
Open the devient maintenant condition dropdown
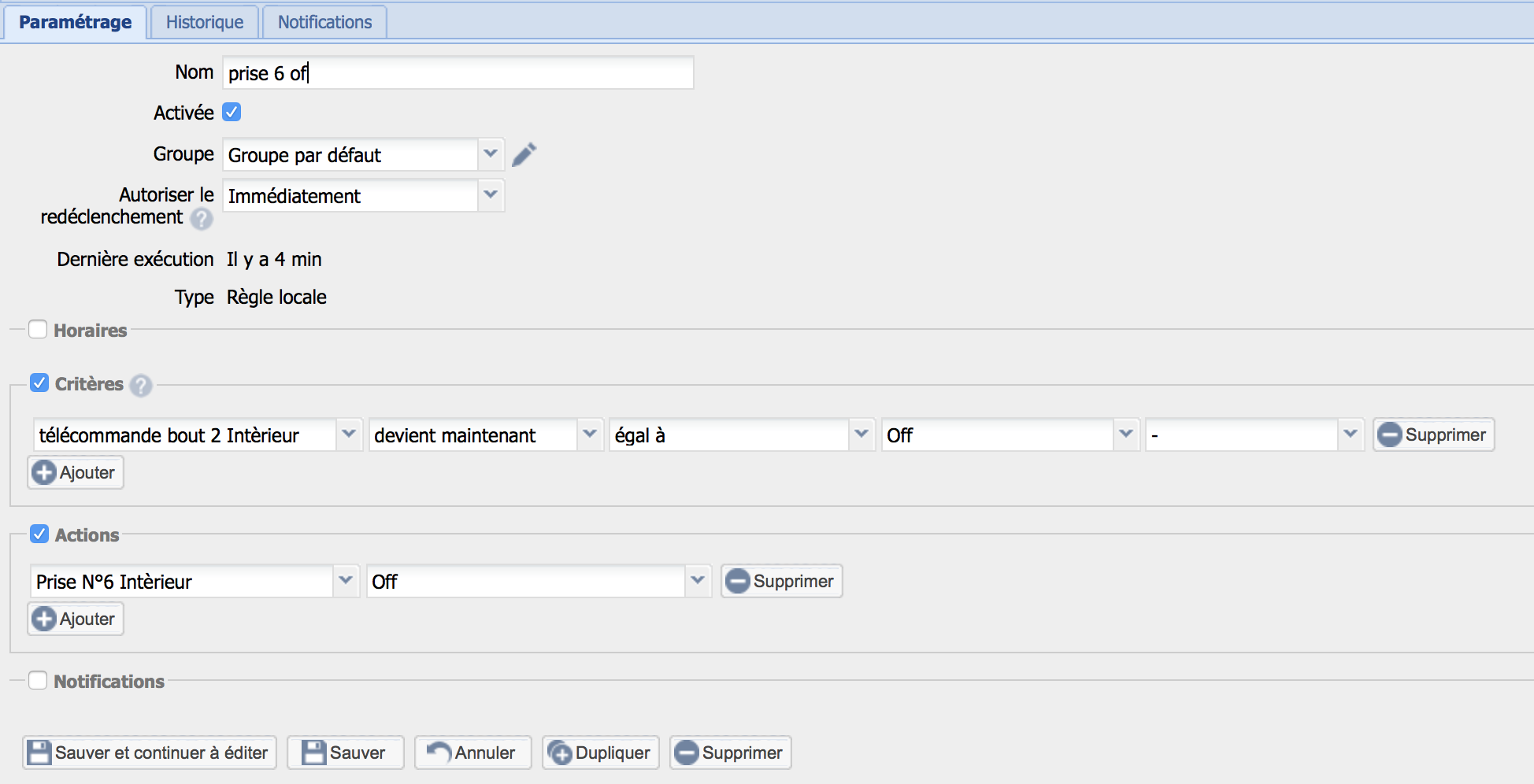[485, 435]
